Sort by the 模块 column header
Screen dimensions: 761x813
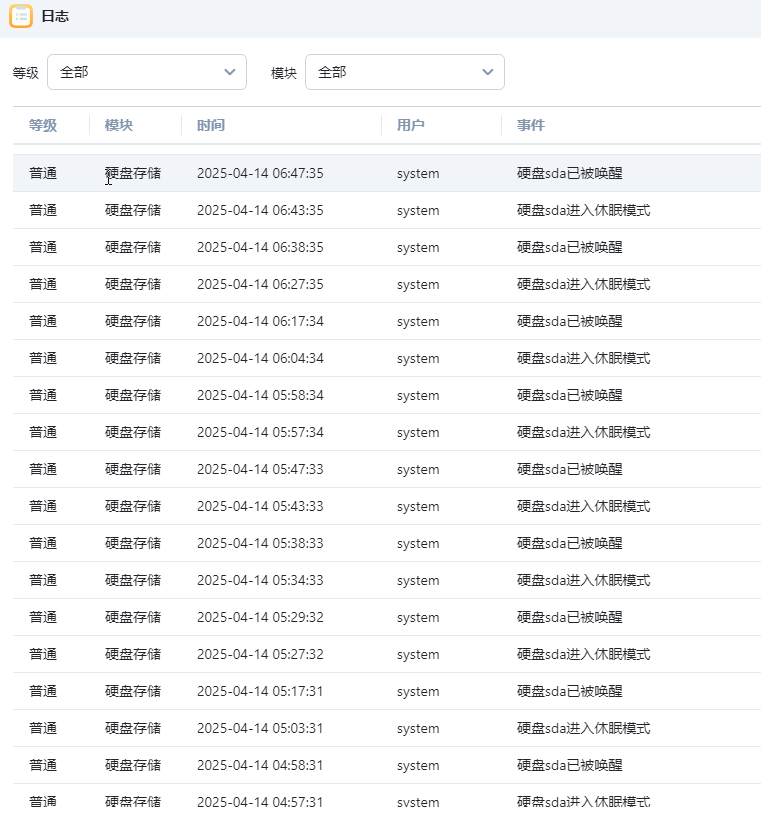[x=119, y=125]
